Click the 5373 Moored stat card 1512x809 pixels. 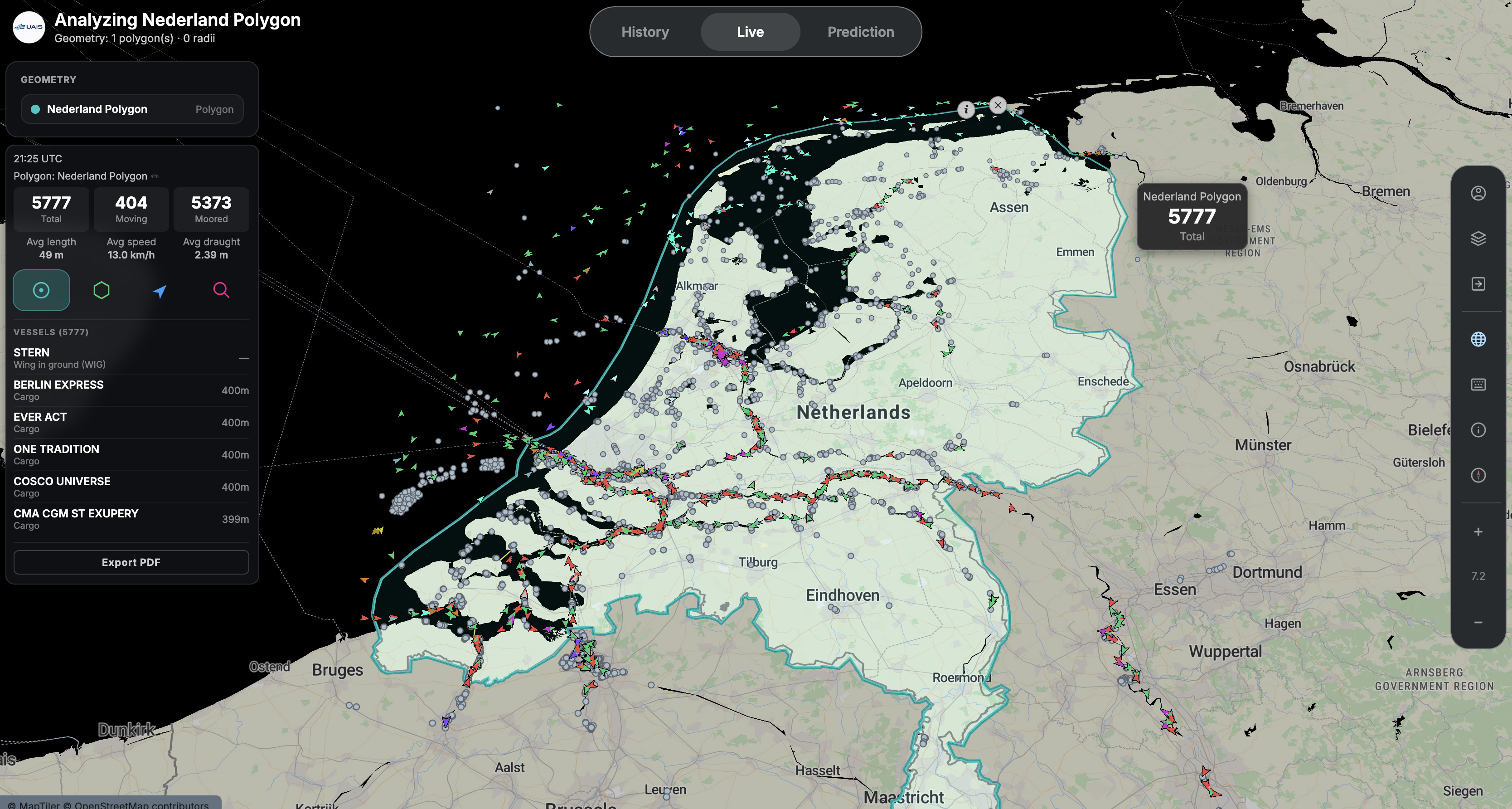pos(211,210)
